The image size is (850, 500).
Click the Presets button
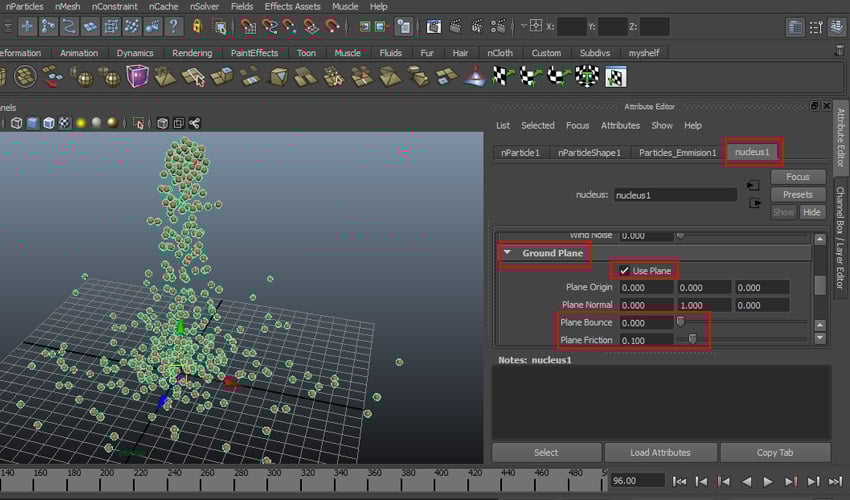click(797, 194)
